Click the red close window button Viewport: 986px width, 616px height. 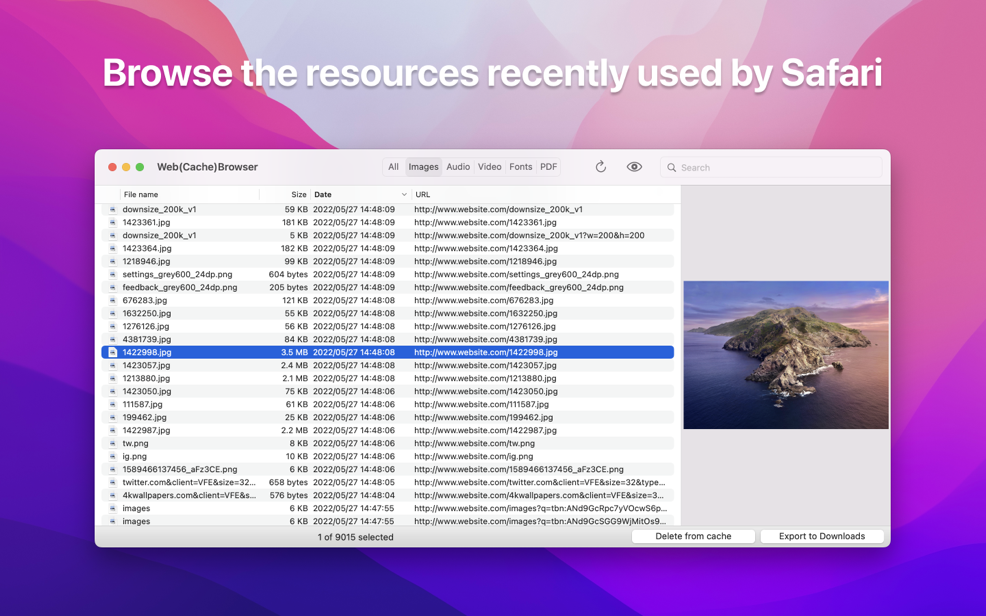[112, 167]
